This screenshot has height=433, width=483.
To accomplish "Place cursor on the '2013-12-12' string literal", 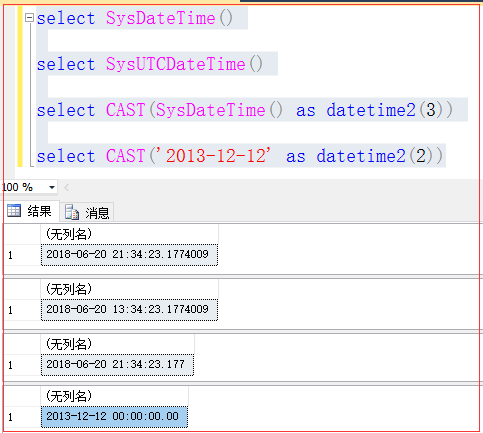I will (x=216, y=156).
